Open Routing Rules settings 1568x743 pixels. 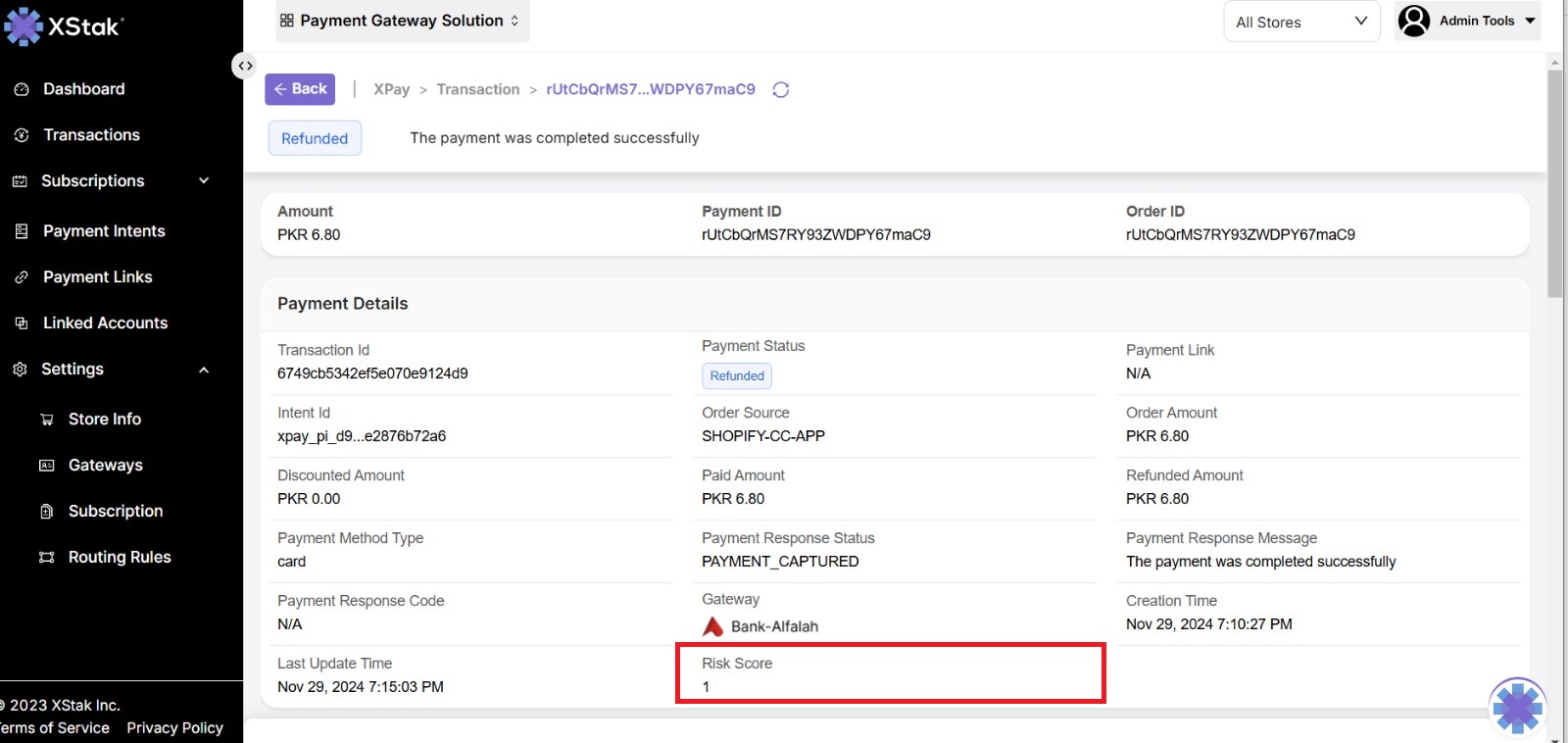click(119, 558)
